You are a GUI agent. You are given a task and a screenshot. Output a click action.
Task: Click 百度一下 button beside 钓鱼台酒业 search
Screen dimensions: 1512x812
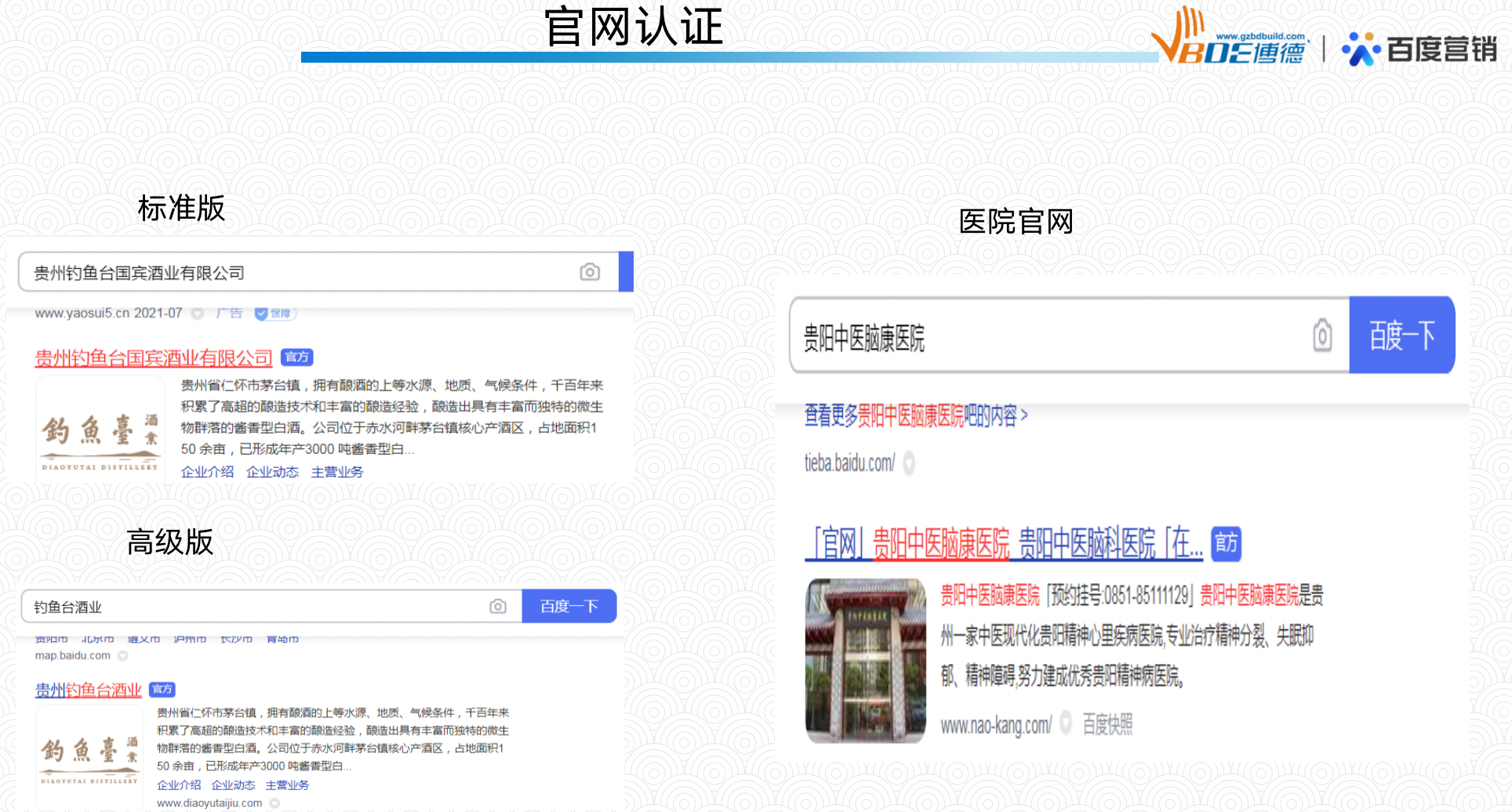pos(569,607)
